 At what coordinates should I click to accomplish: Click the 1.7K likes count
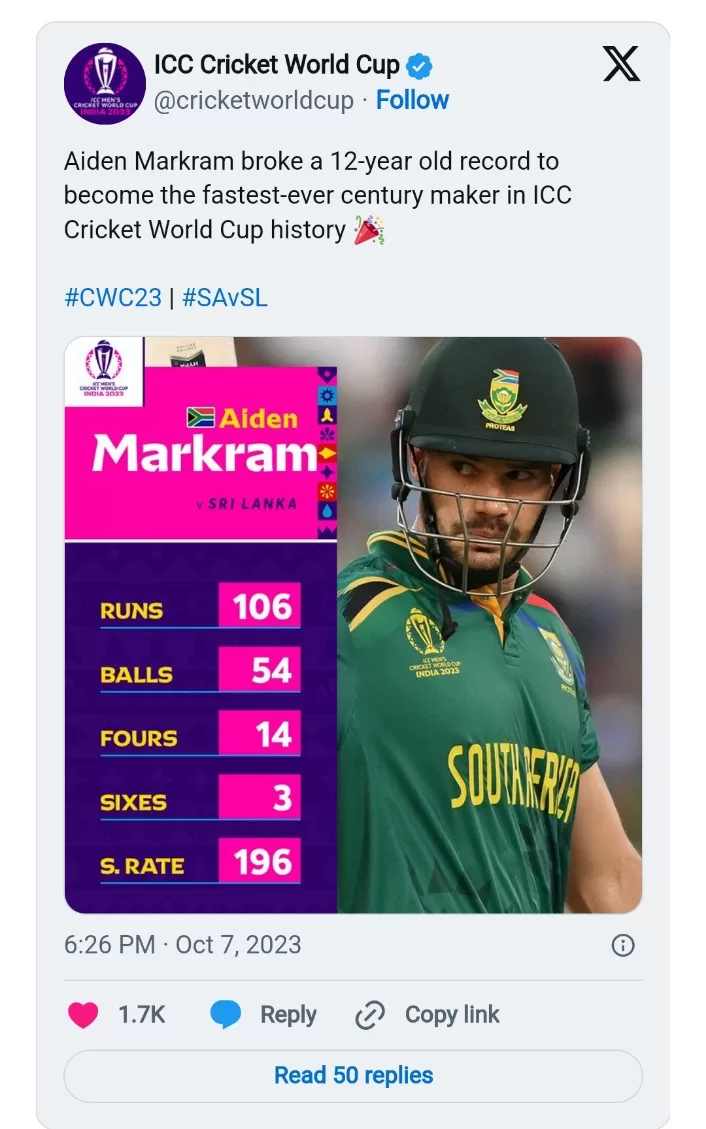141,1015
